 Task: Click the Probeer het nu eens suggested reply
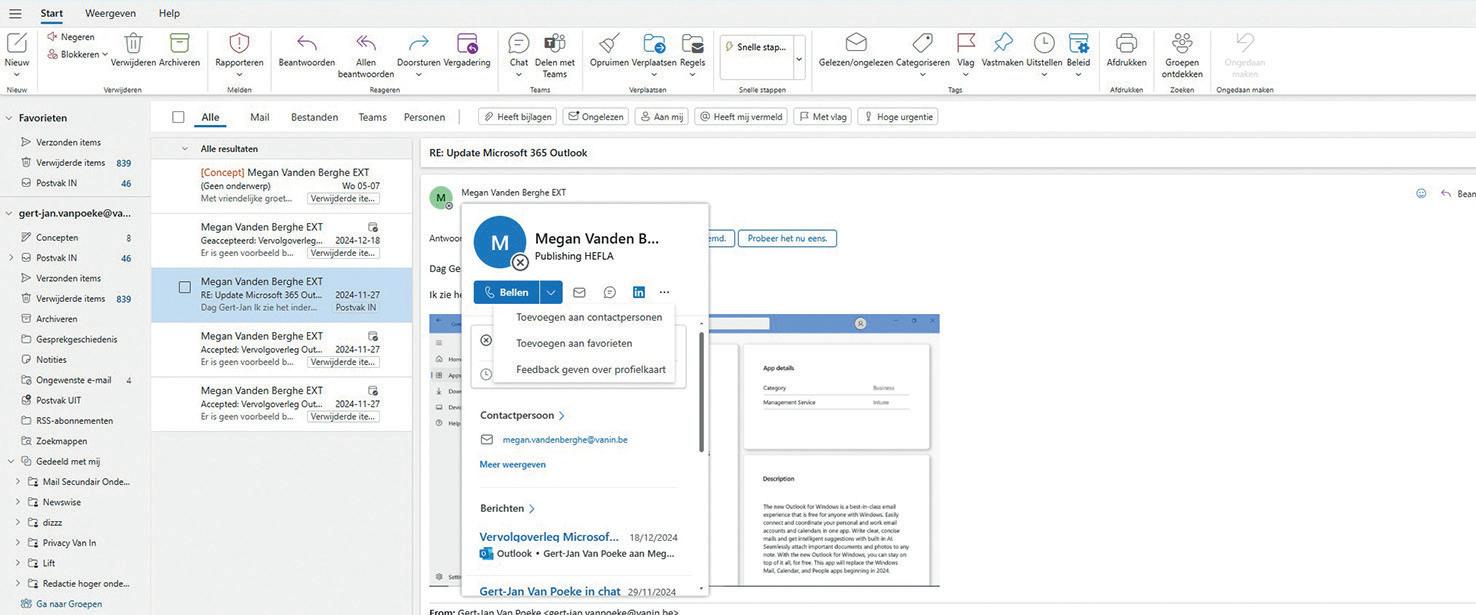tap(787, 238)
